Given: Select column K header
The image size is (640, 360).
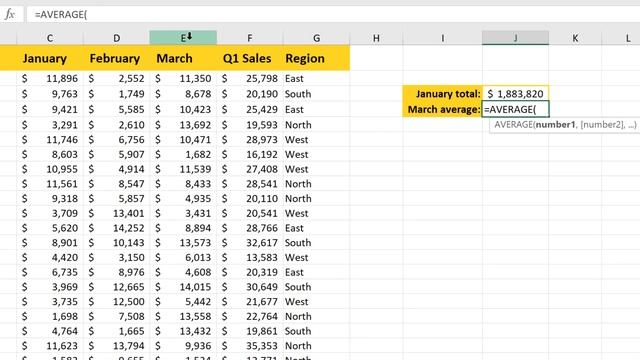Looking at the screenshot, I should point(575,38).
